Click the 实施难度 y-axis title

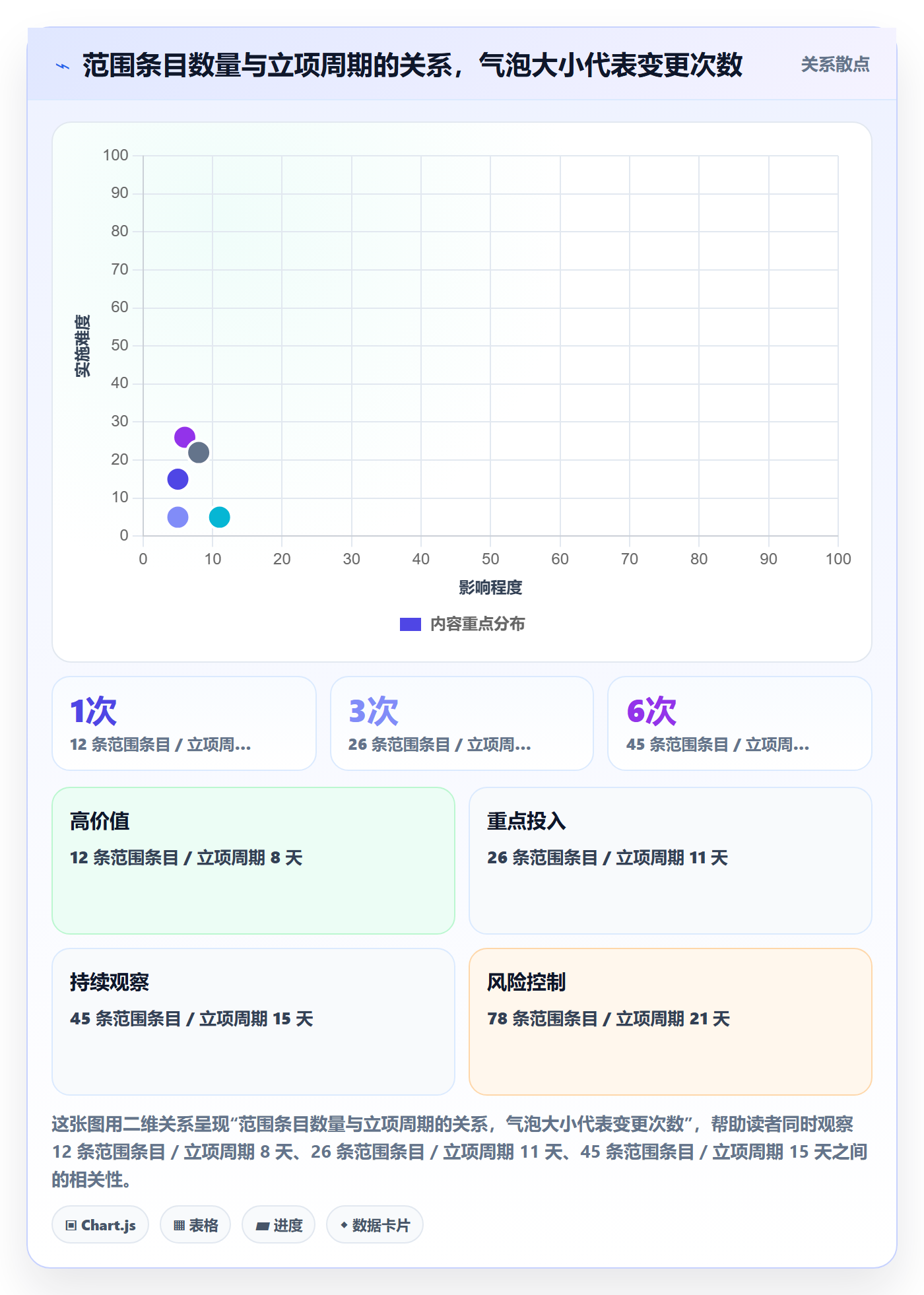[82, 346]
